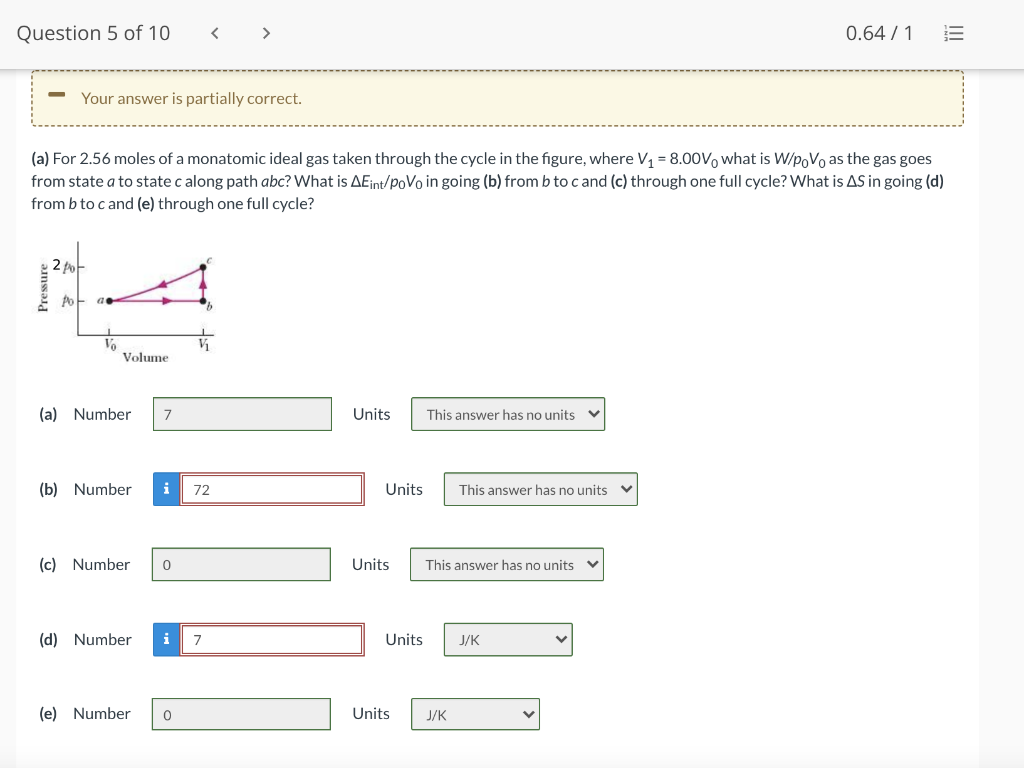Click the score display showing 0.64 / 1

[x=878, y=32]
